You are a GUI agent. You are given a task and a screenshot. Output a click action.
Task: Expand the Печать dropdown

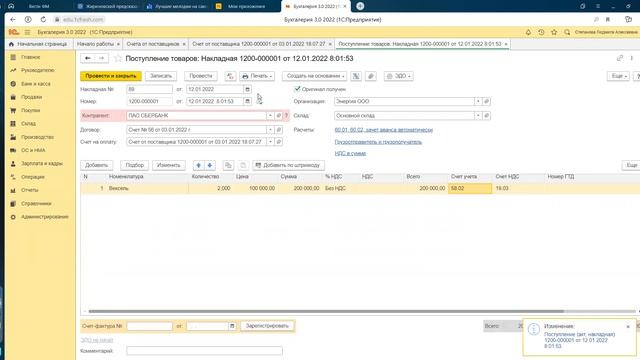pos(257,76)
